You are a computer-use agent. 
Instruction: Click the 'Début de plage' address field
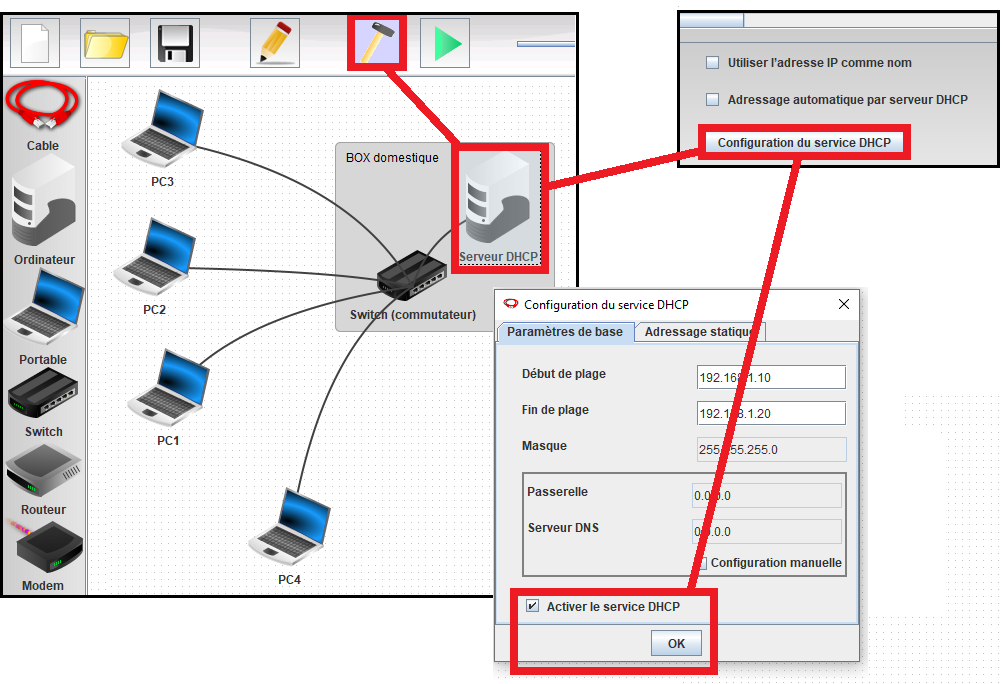771,377
